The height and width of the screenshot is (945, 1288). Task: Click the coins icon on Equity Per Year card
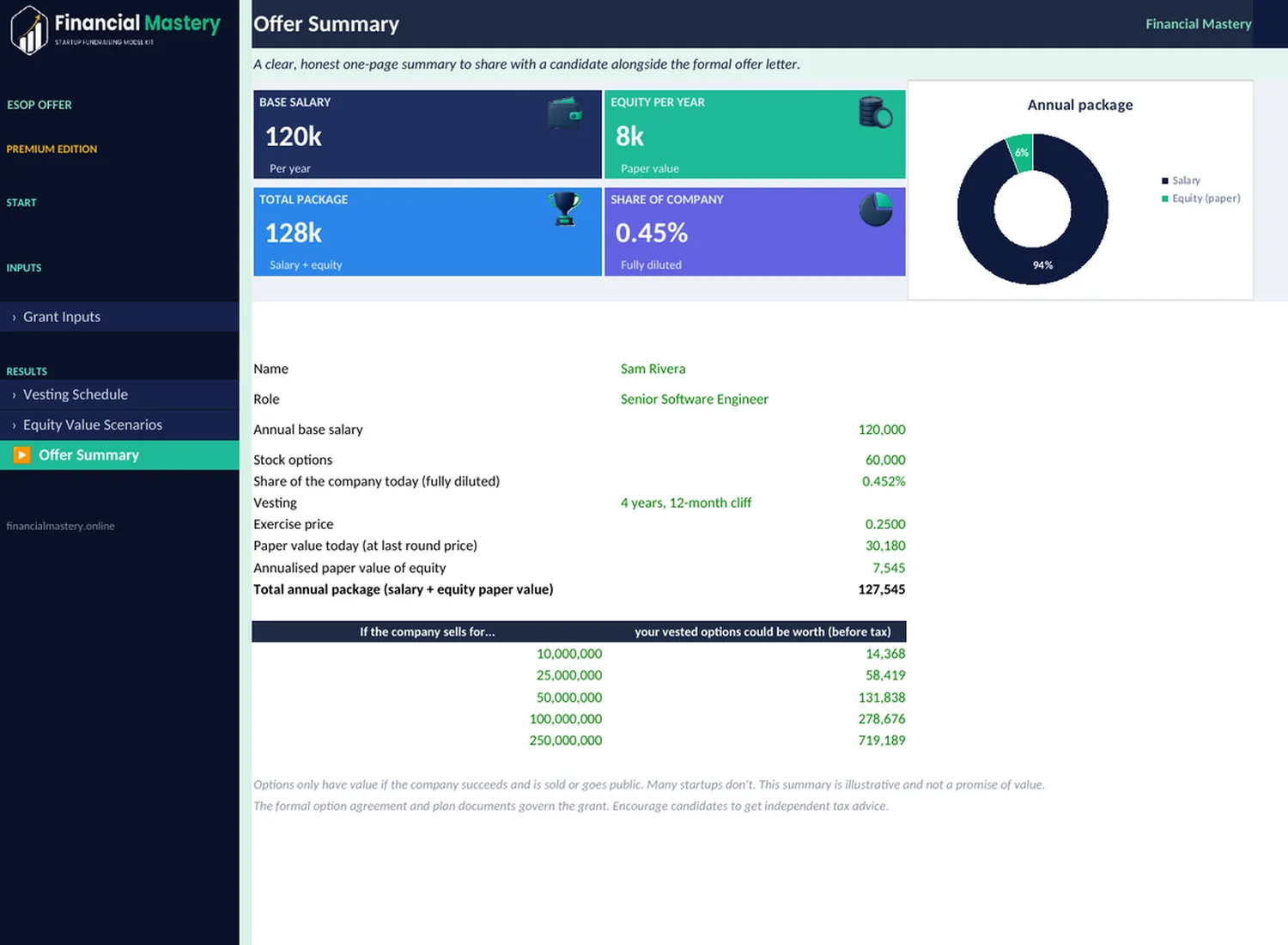876,113
